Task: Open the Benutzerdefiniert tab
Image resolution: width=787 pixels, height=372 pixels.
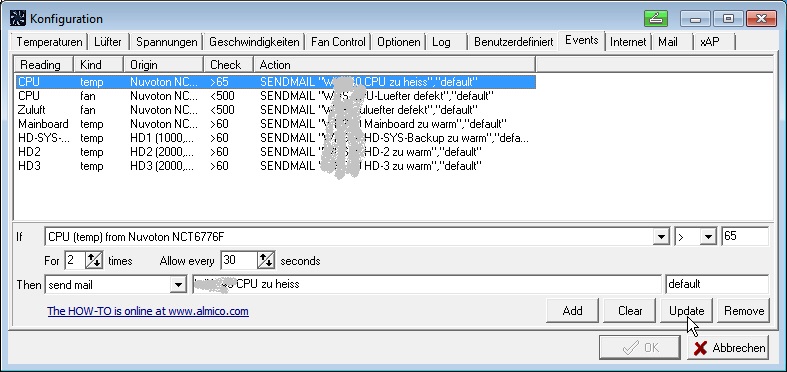Action: tap(513, 42)
